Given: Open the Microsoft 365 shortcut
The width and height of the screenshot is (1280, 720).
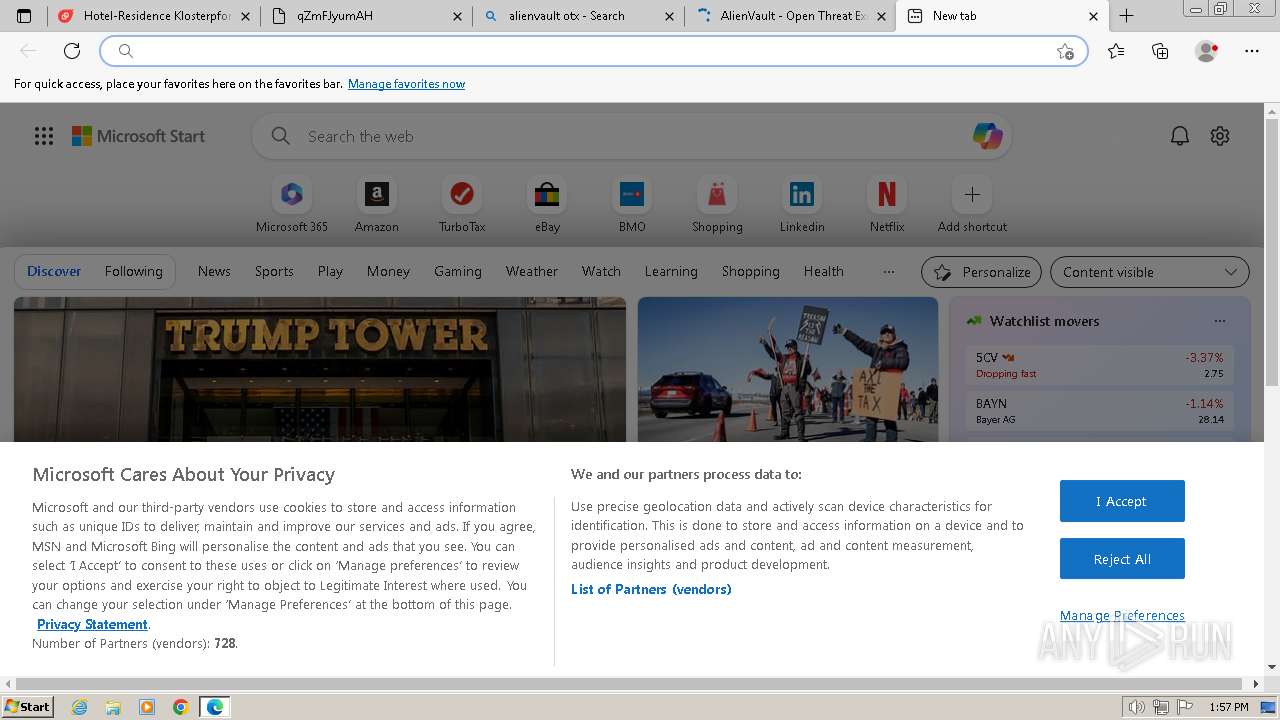Looking at the screenshot, I should pos(292,204).
